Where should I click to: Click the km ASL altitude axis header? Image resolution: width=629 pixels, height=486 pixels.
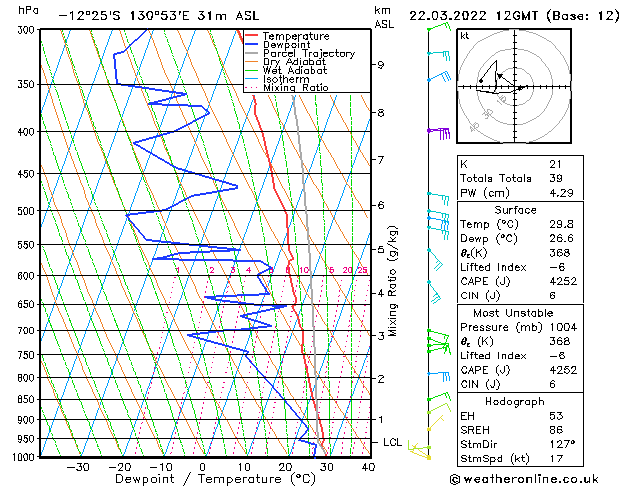384,17
